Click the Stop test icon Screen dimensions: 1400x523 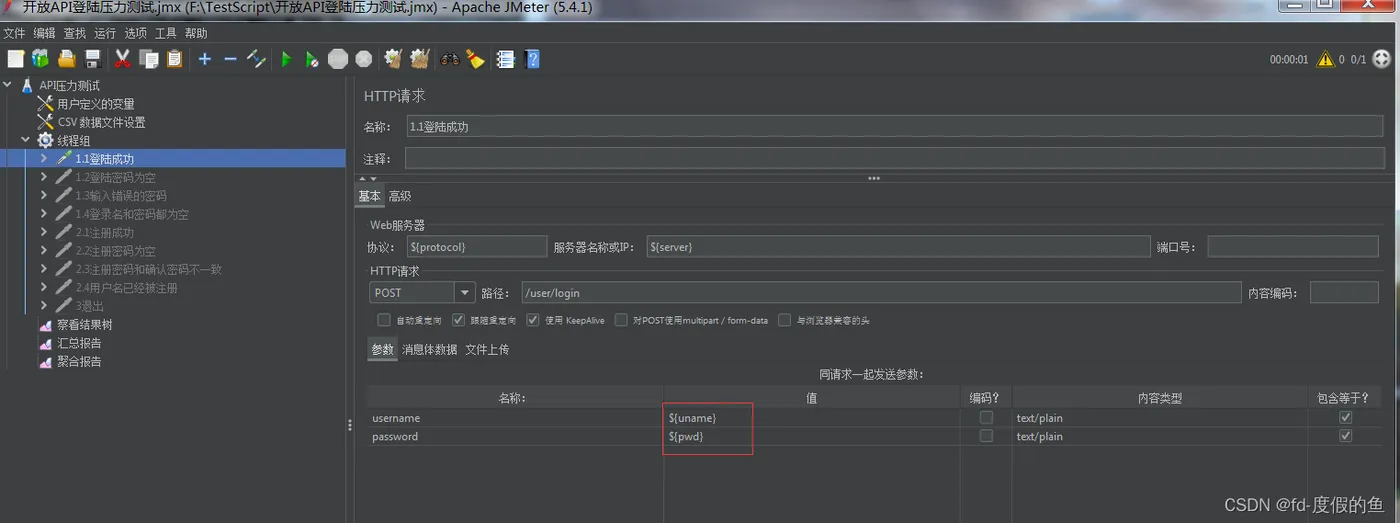[x=338, y=59]
